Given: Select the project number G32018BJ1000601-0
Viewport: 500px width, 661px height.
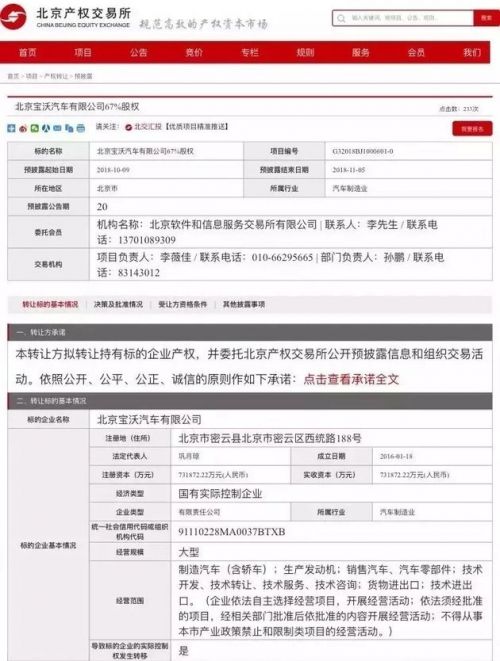Looking at the screenshot, I should coord(363,151).
